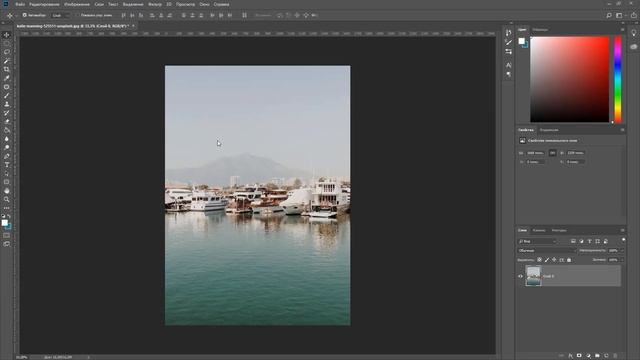The height and width of the screenshot is (360, 640).
Task: Switch to the Образцы tab
Action: tap(540, 29)
